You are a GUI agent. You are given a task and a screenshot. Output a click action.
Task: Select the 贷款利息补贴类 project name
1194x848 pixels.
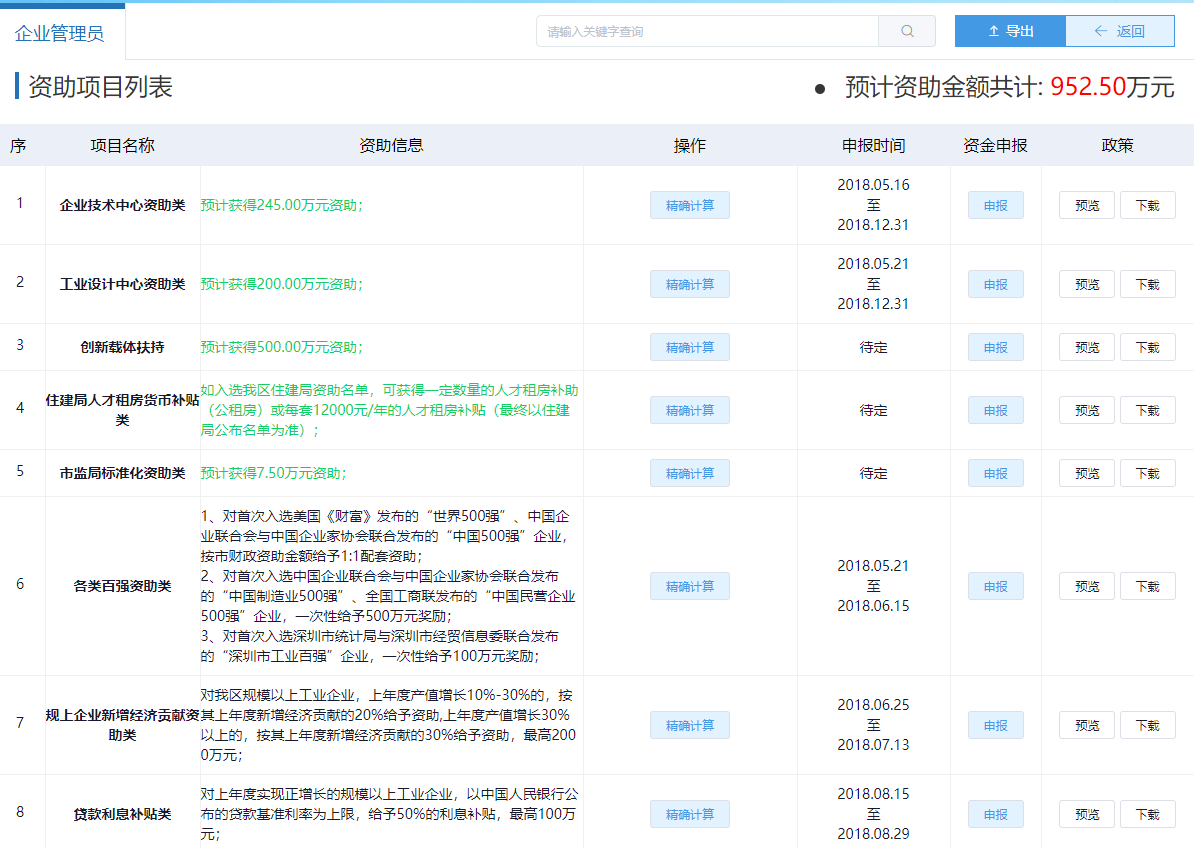(122, 814)
